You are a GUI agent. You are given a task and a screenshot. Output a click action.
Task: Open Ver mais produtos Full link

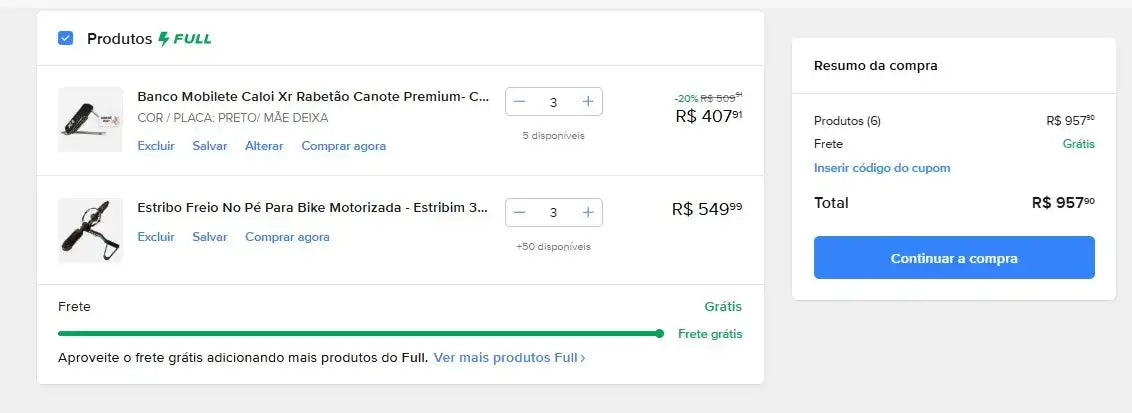coord(509,357)
